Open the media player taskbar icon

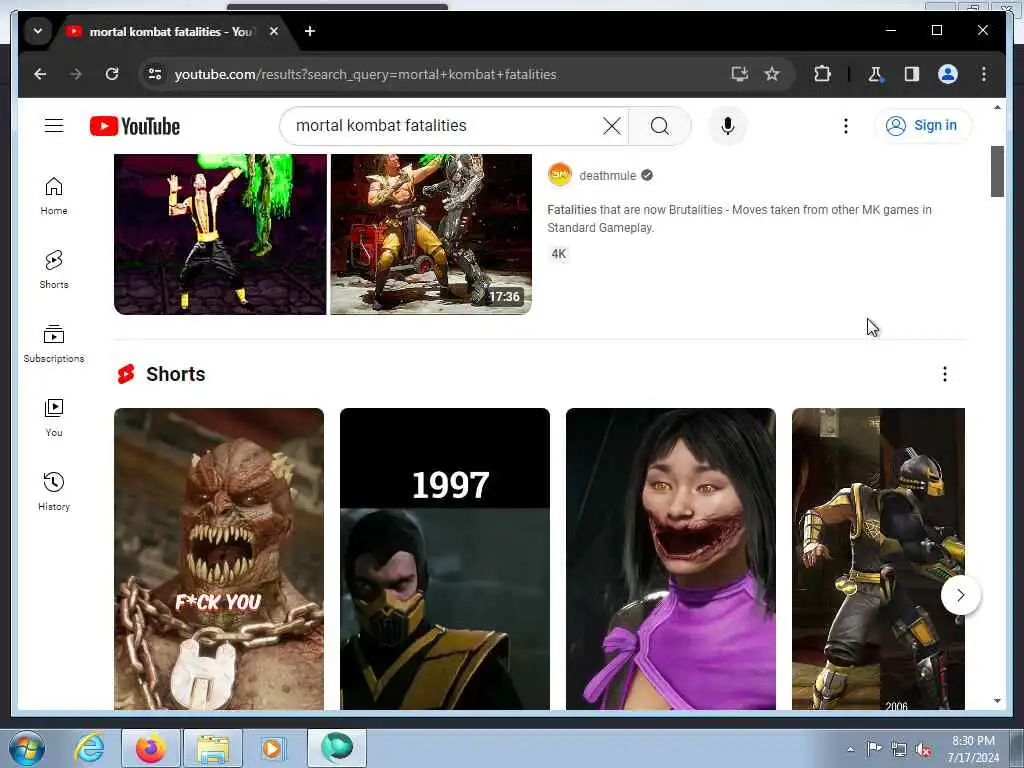pyautogui.click(x=272, y=748)
